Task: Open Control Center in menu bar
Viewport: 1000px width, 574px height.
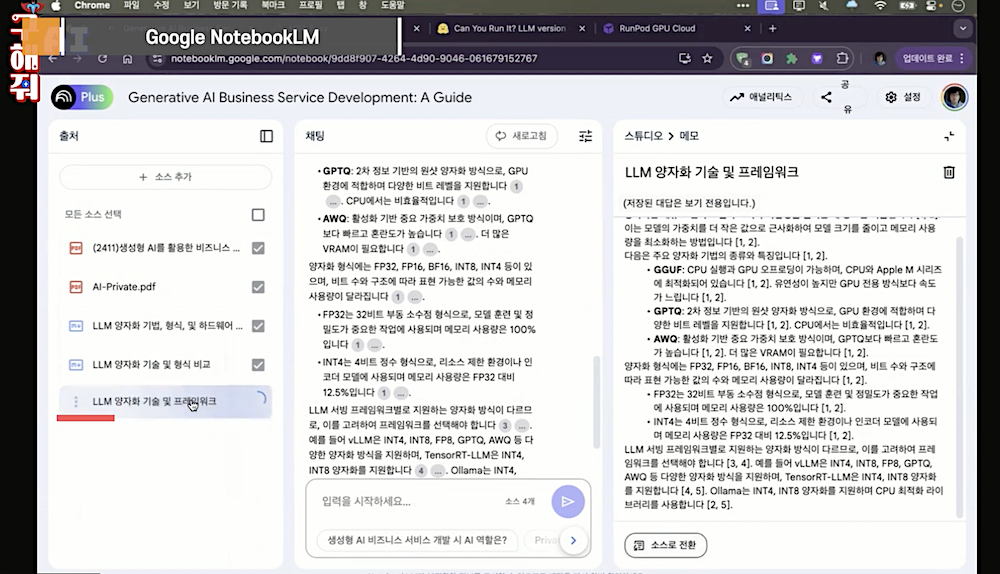Action: click(932, 6)
